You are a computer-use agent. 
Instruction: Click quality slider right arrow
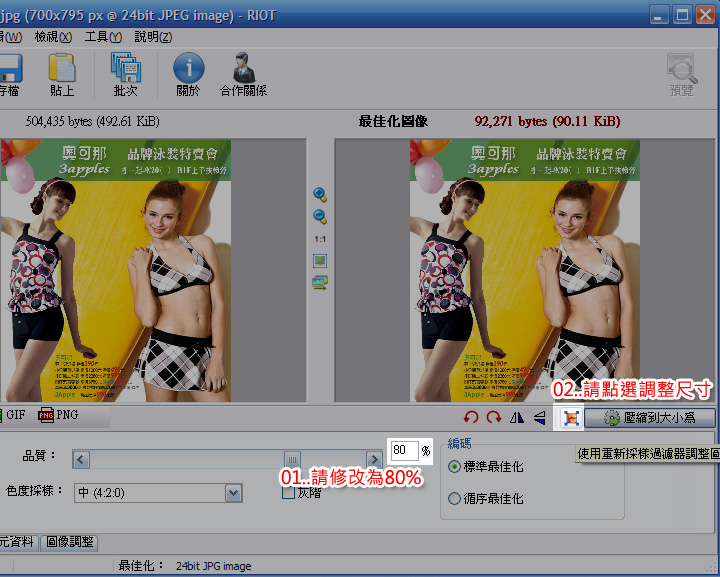(x=374, y=459)
